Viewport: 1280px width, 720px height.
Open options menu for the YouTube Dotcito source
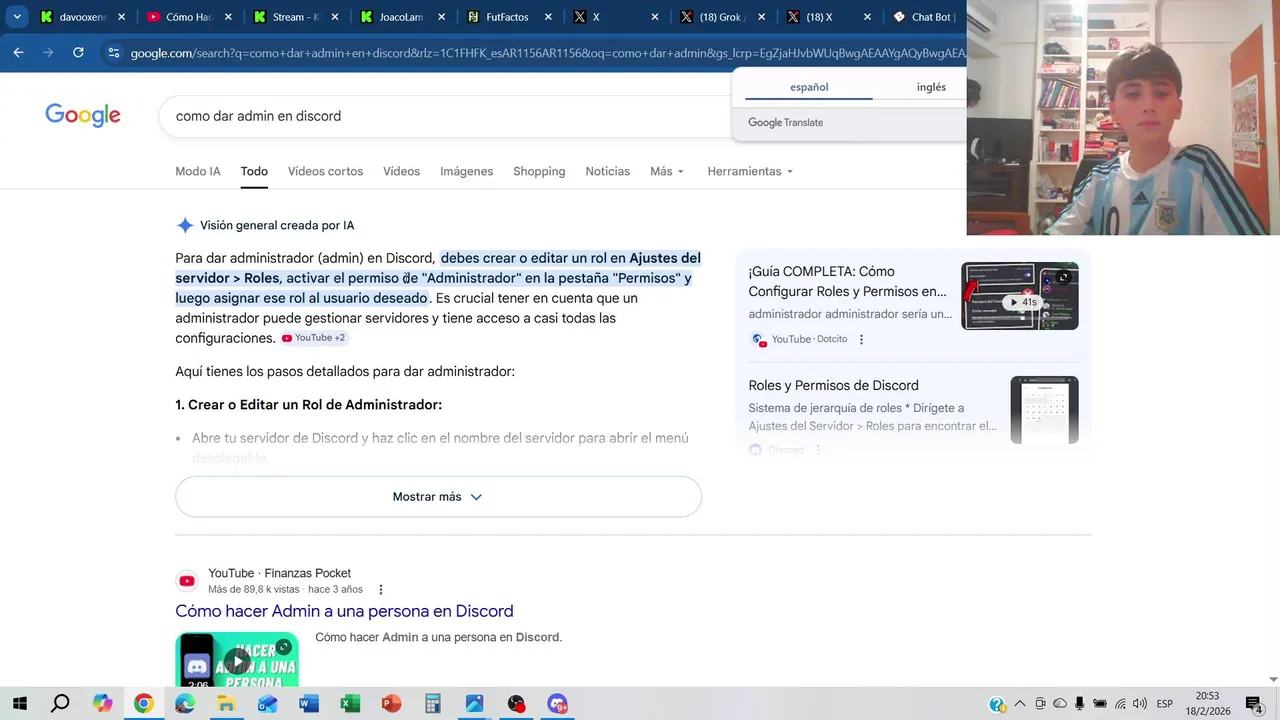point(861,339)
